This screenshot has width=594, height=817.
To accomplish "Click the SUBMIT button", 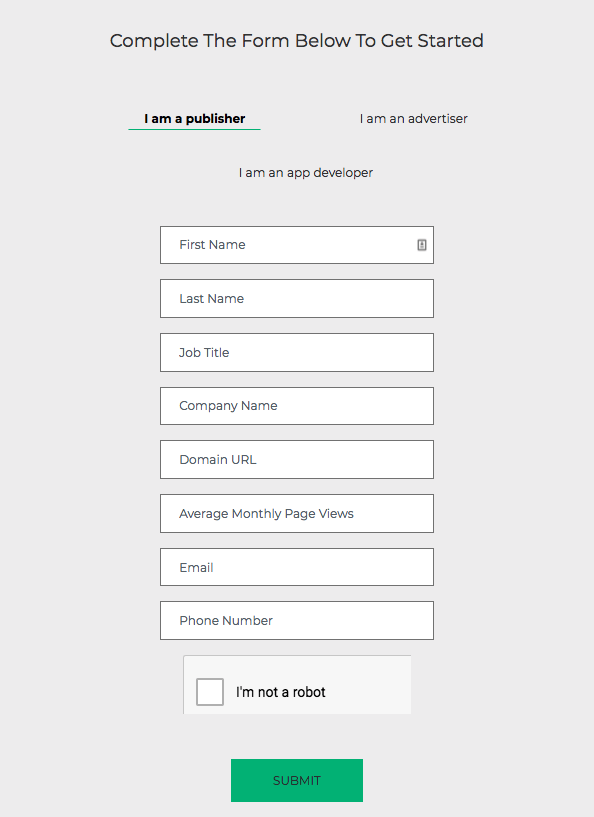I will (297, 780).
